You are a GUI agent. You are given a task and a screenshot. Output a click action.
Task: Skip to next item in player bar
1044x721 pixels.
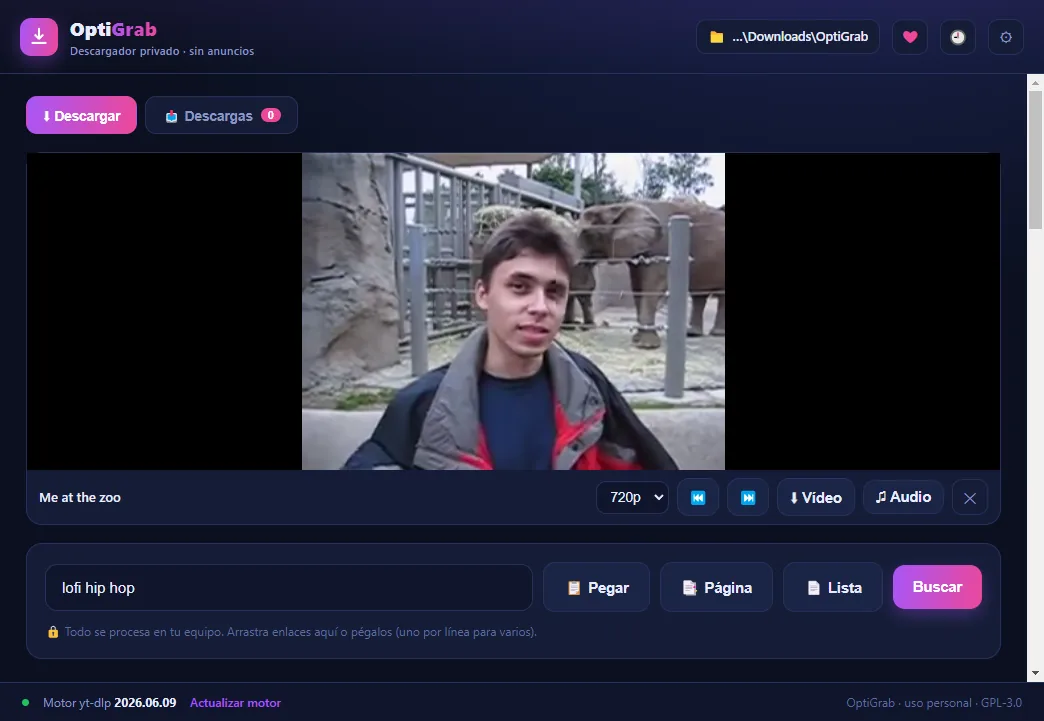(x=748, y=497)
